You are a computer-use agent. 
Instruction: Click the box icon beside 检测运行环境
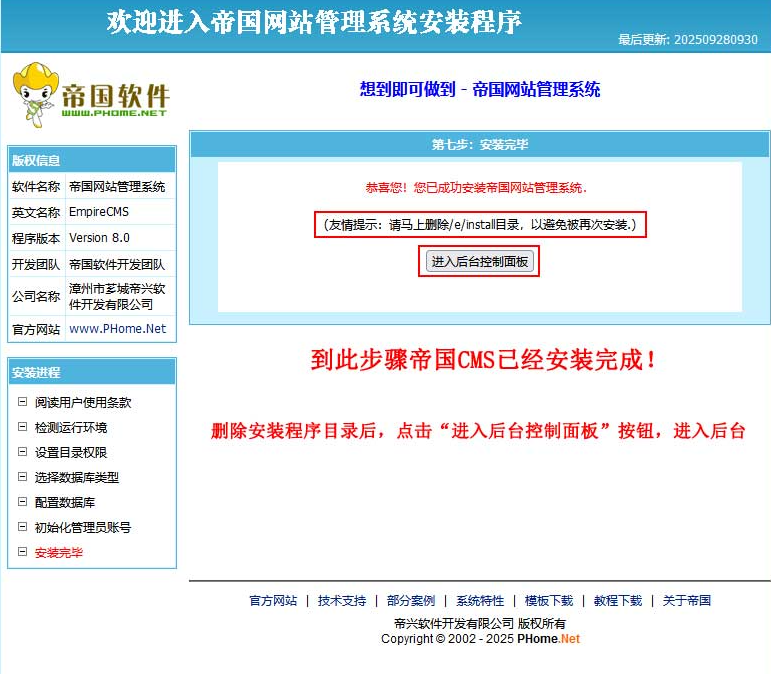click(23, 427)
